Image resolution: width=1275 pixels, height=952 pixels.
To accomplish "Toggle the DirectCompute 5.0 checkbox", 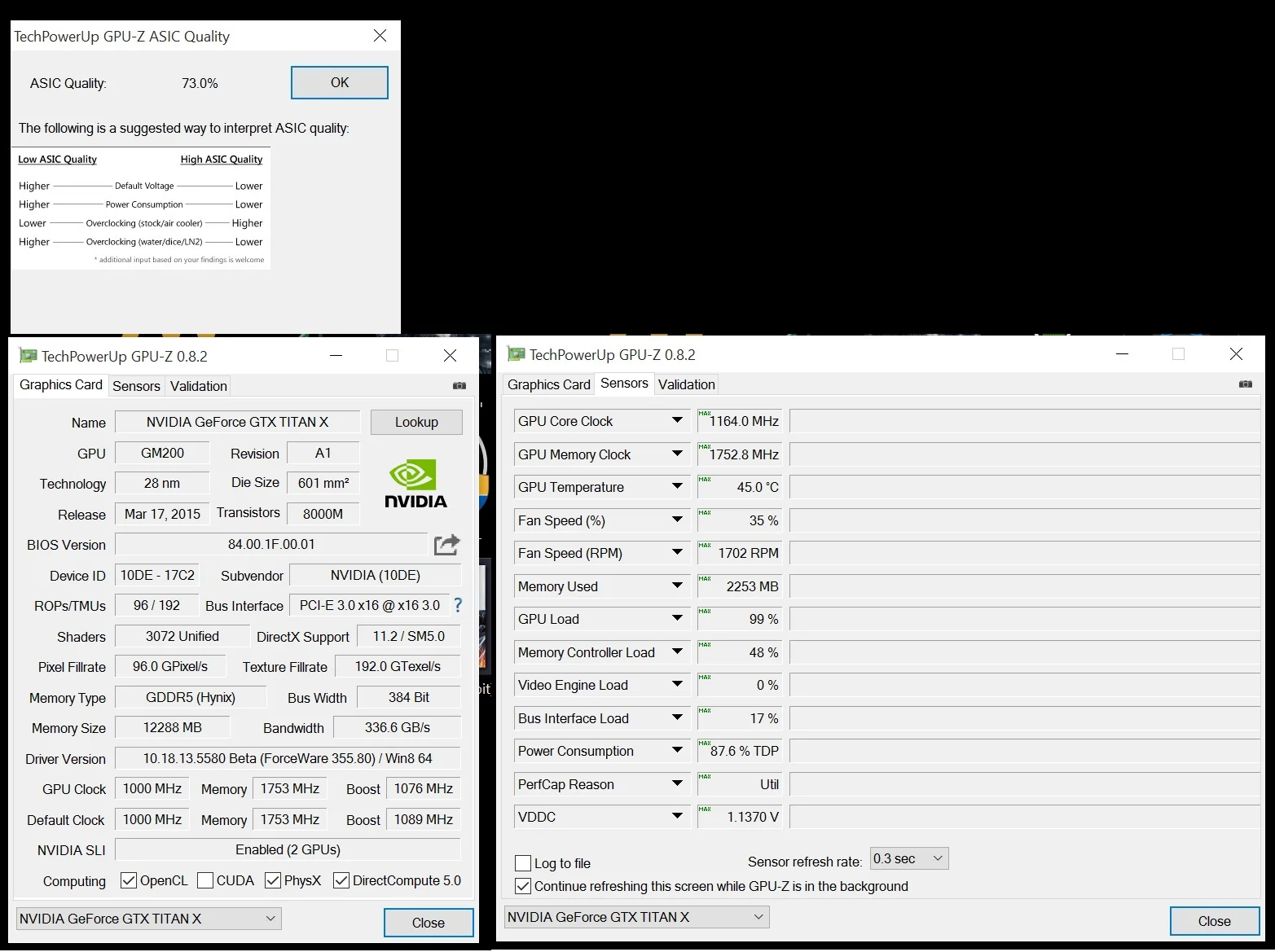I will tap(341, 880).
